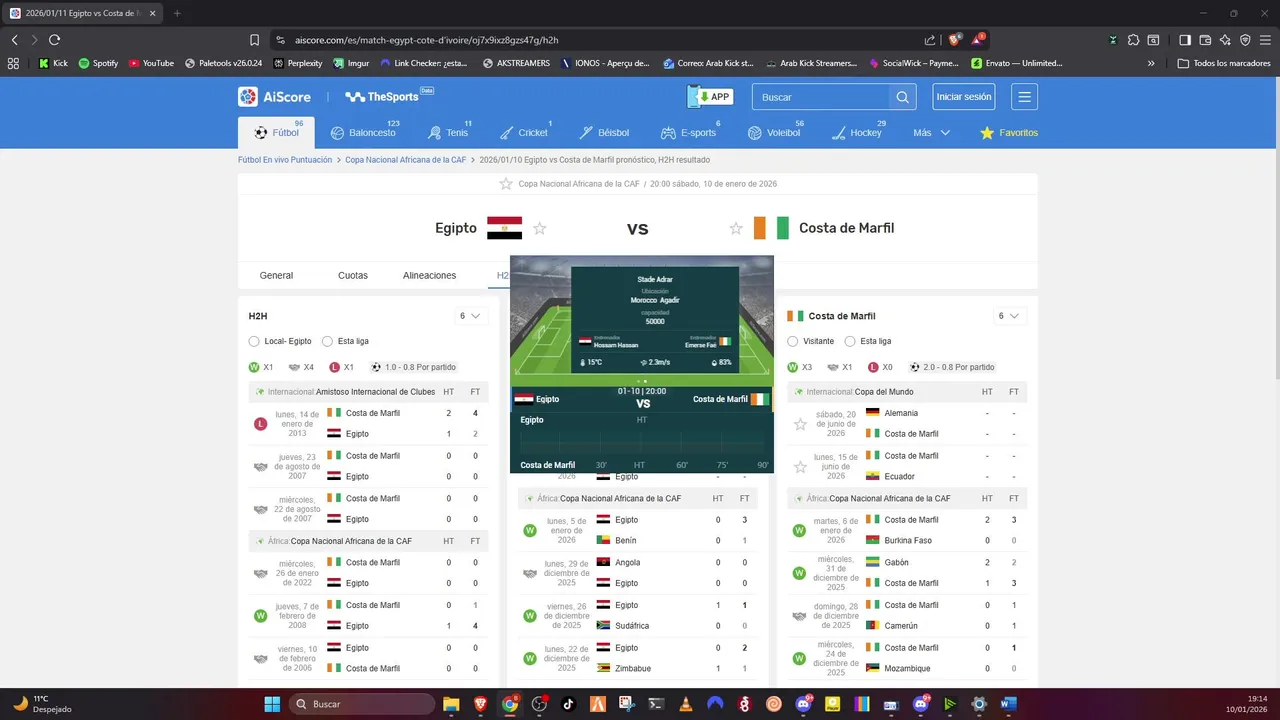Switch to the Cuotas tab
The image size is (1280, 720).
click(353, 275)
